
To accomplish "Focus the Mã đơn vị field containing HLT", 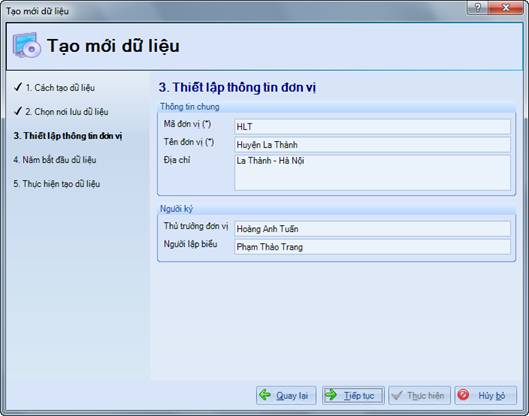I will [x=372, y=127].
